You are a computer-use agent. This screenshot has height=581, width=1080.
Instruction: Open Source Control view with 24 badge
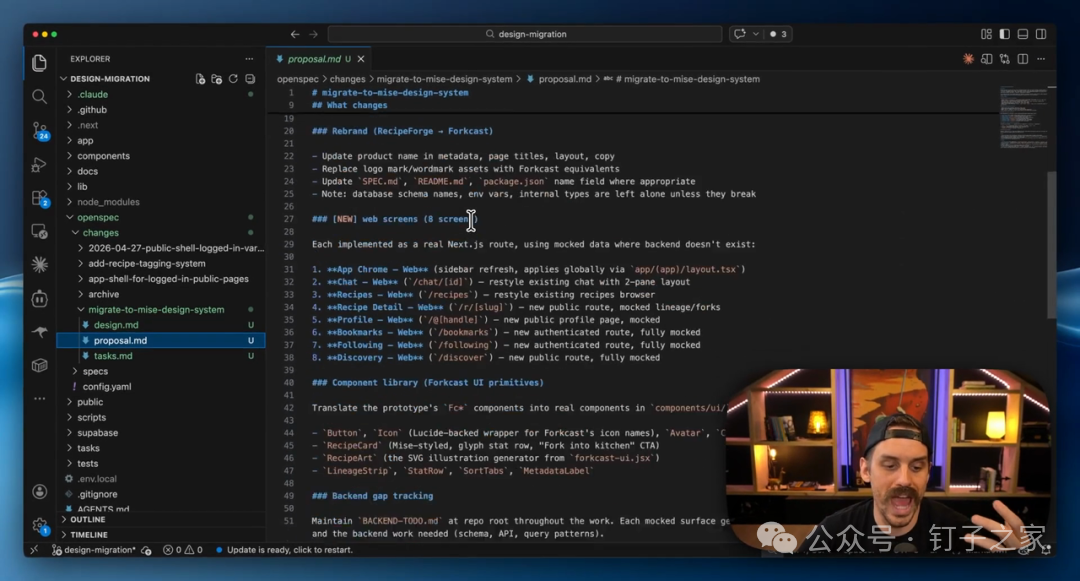pos(40,130)
